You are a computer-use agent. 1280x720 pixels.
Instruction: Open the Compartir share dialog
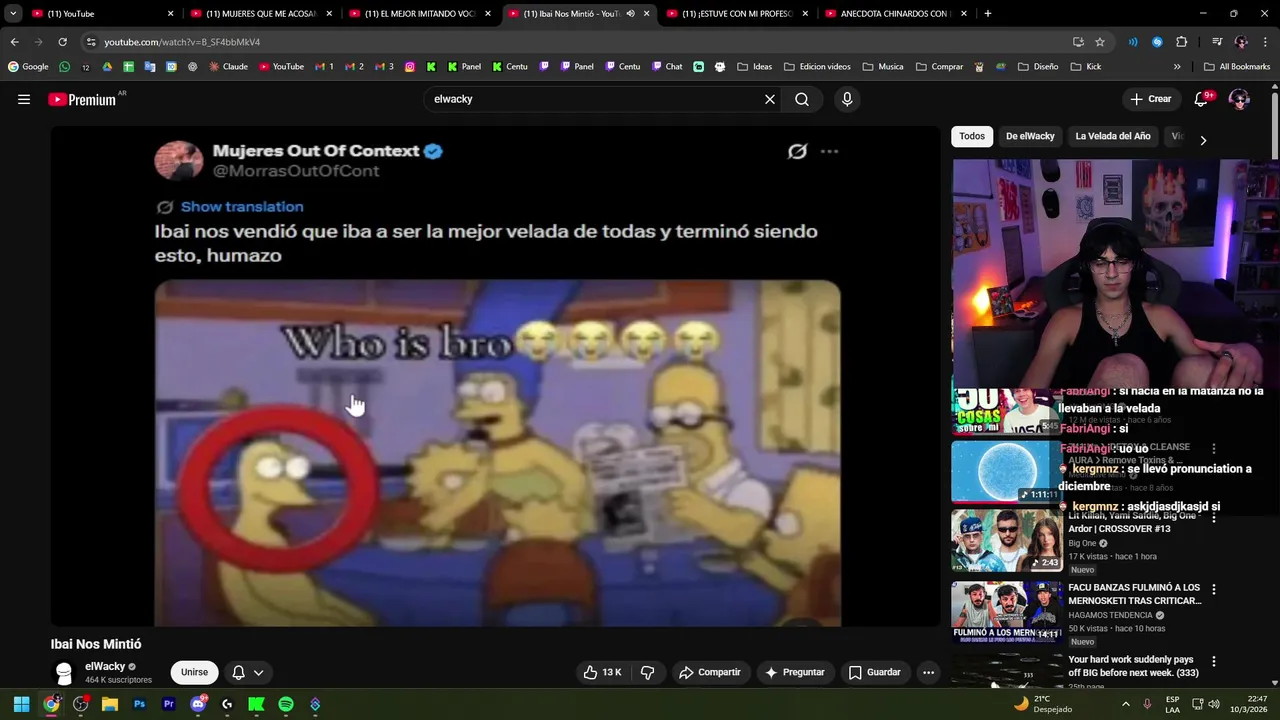[710, 672]
